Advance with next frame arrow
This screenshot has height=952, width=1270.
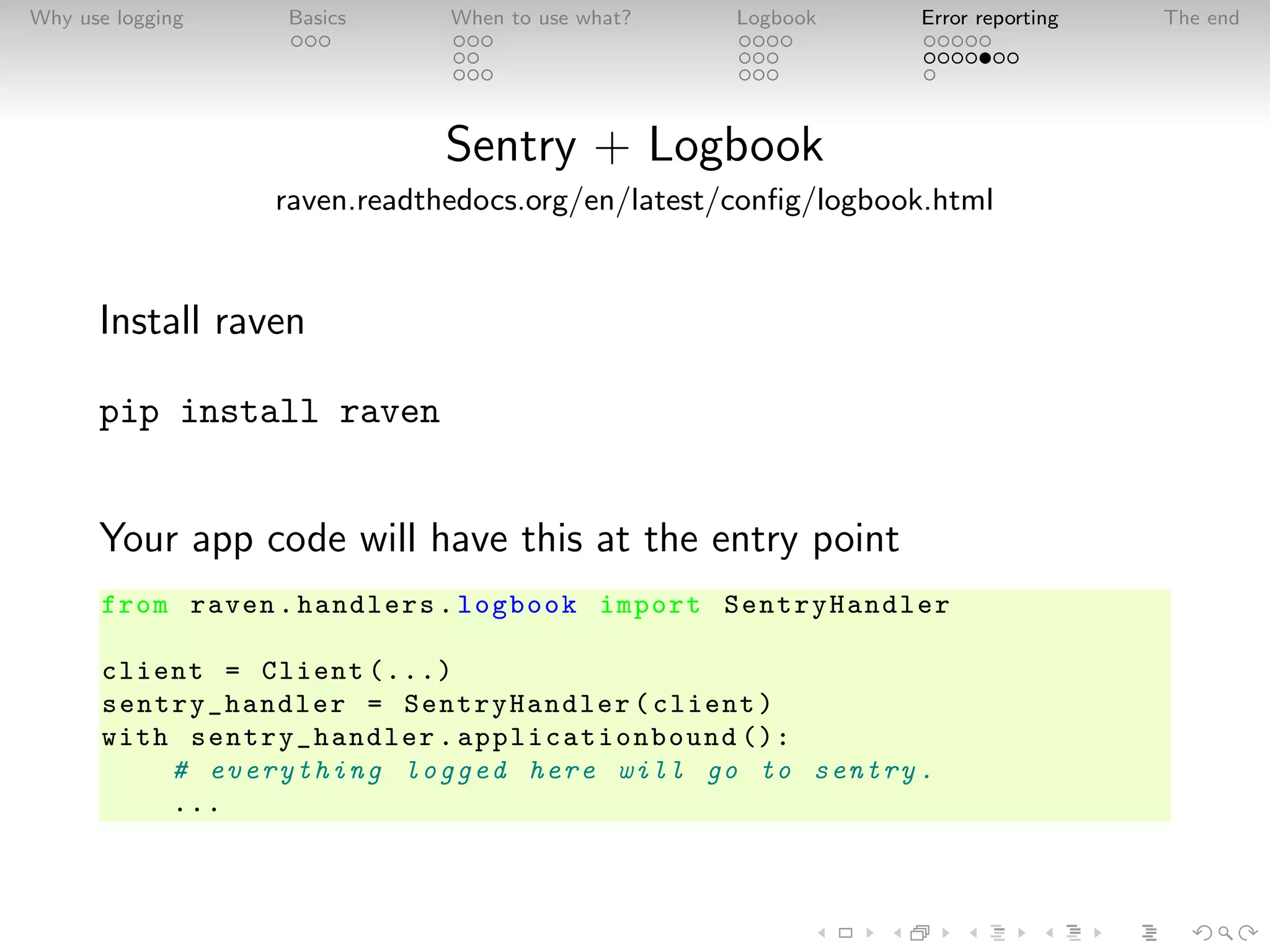tap(946, 932)
